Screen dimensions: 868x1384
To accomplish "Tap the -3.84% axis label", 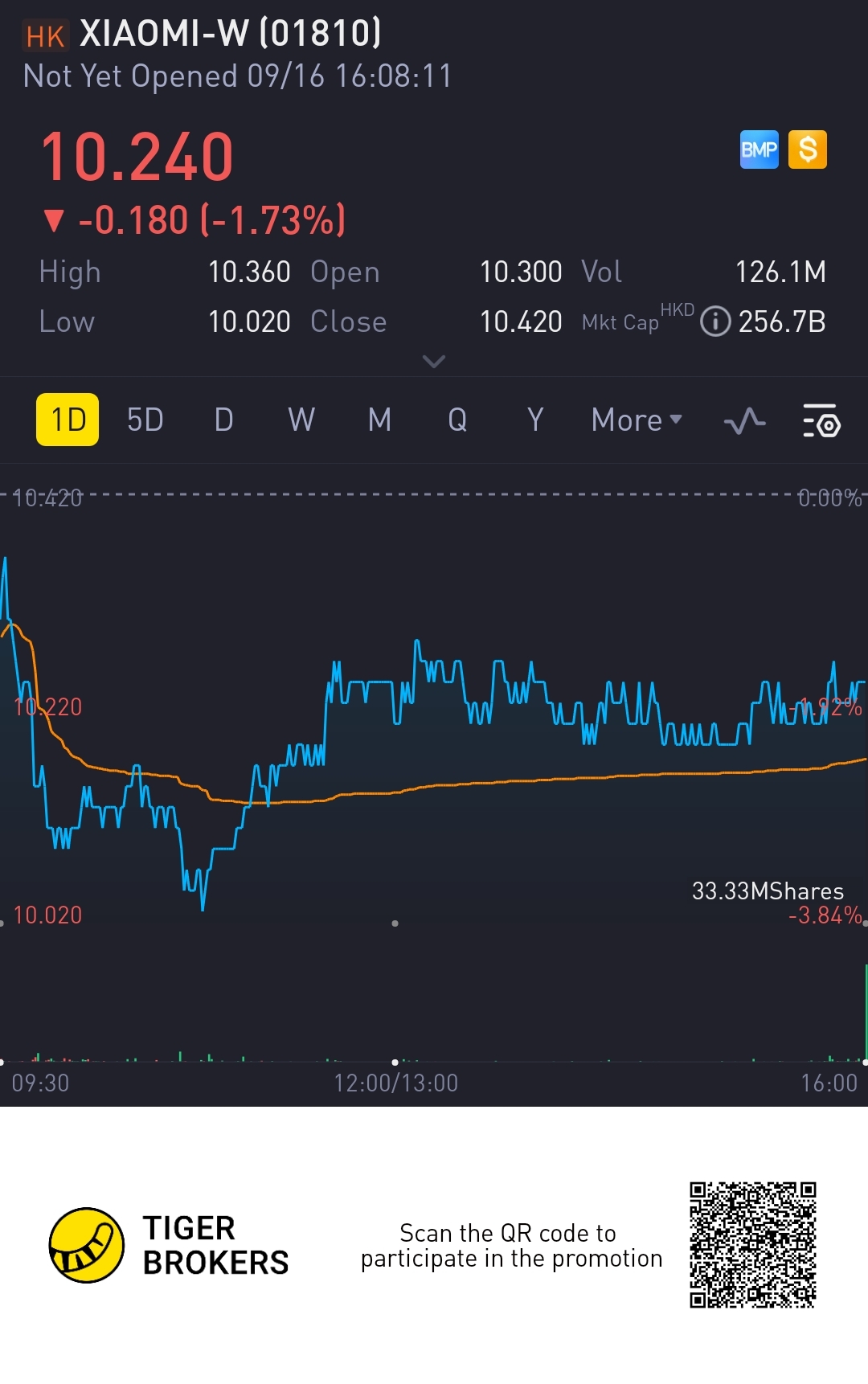I will click(x=825, y=915).
